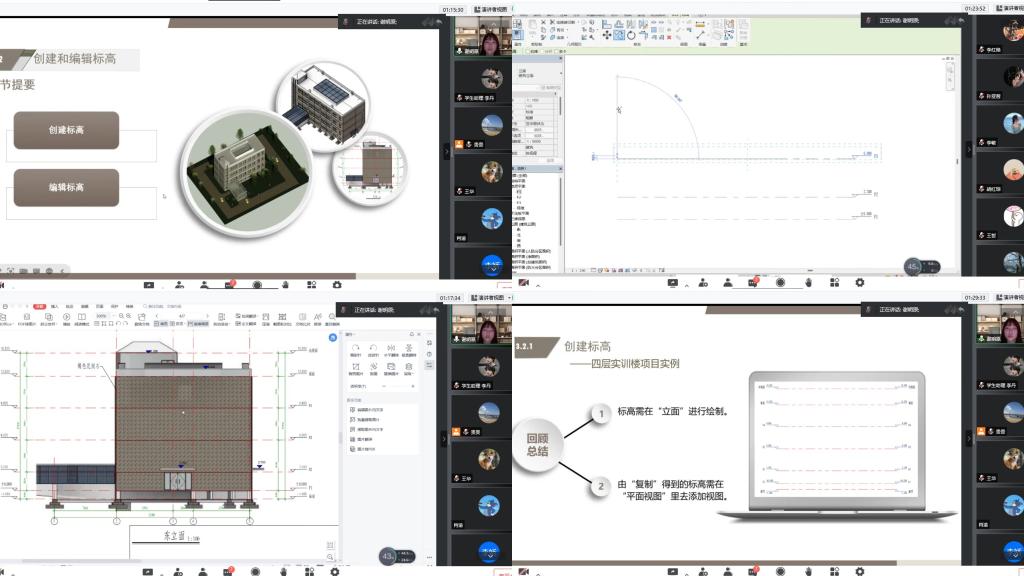Click magnifier icon at PDF viewer bottom-right corner
1024x576 pixels.
click(330, 559)
